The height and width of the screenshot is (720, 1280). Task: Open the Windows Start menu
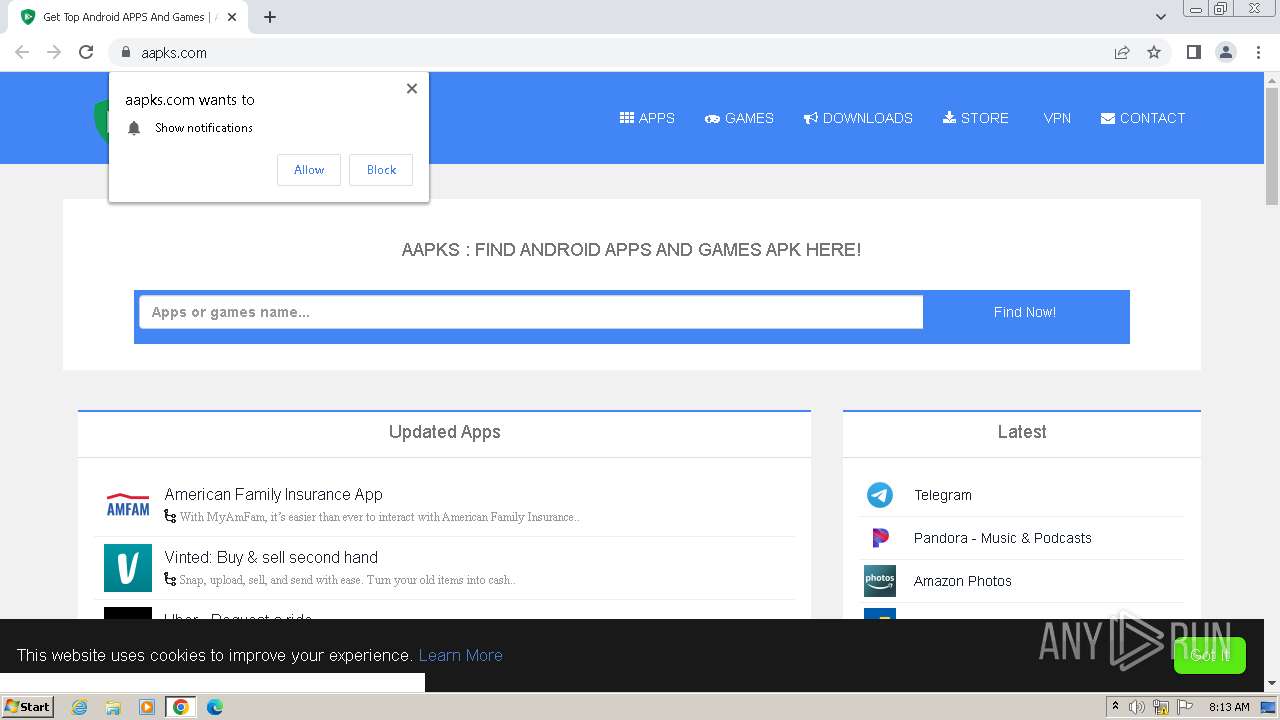(x=28, y=707)
